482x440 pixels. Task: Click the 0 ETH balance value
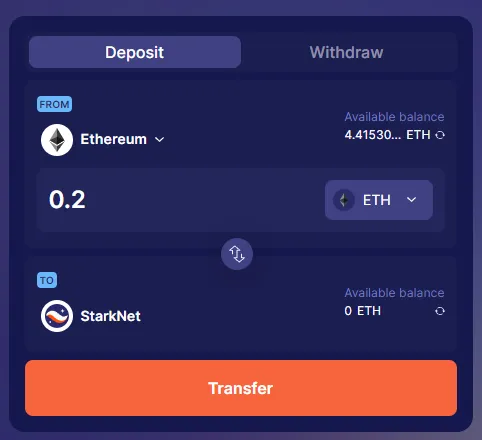(x=363, y=311)
